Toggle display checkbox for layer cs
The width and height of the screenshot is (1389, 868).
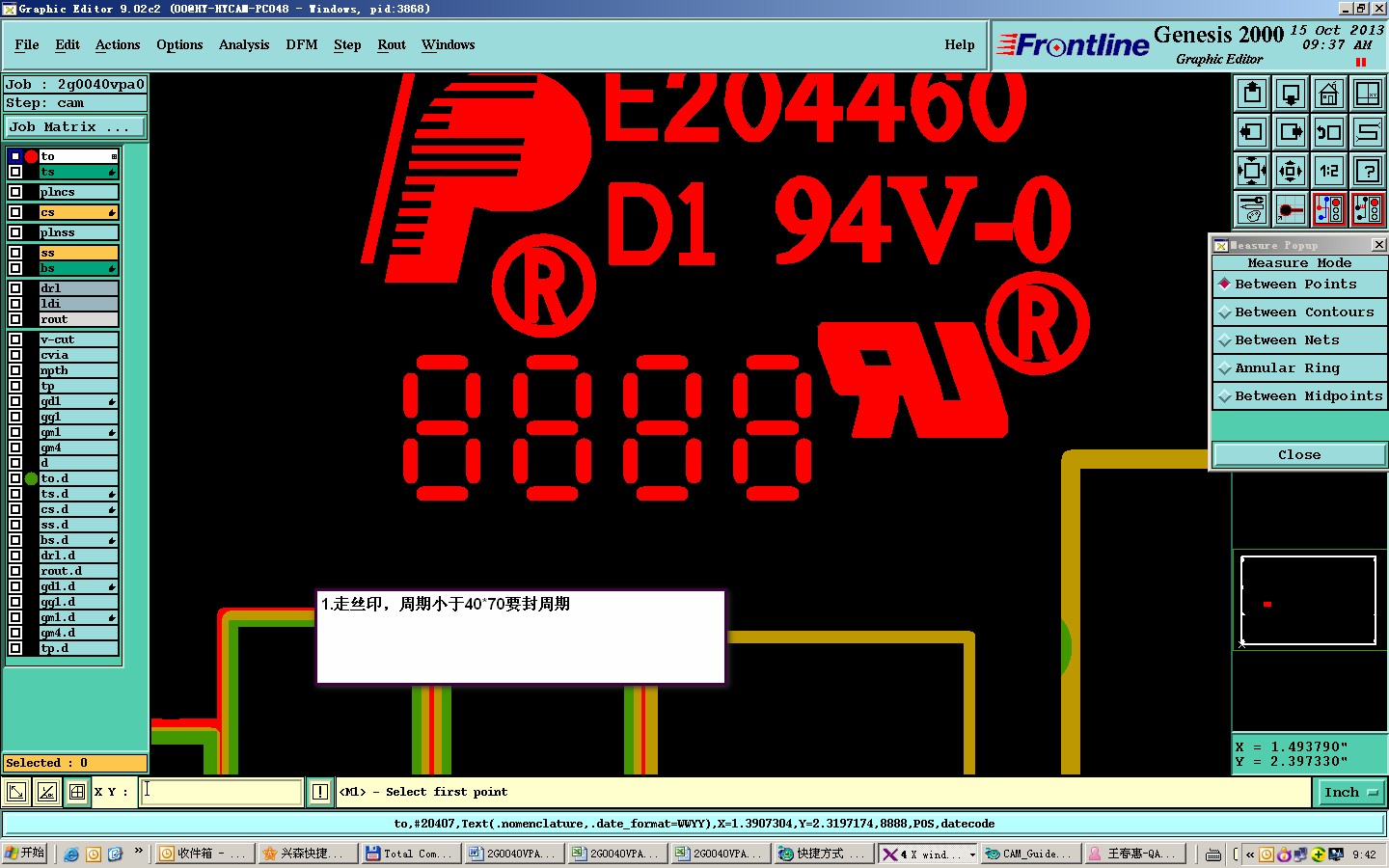point(15,212)
